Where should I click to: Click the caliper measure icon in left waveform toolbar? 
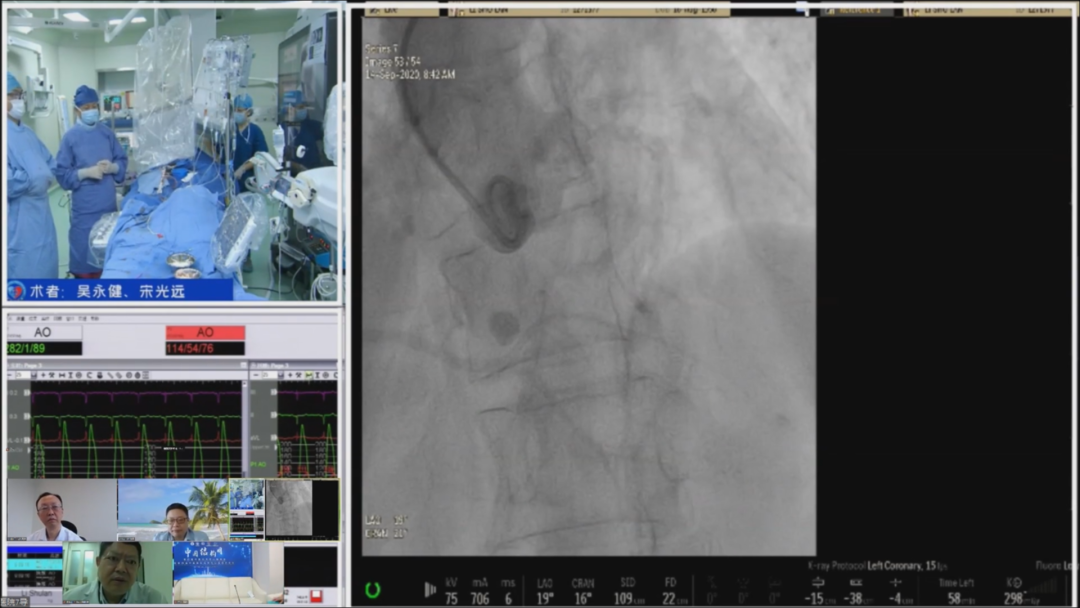pyautogui.click(x=62, y=375)
